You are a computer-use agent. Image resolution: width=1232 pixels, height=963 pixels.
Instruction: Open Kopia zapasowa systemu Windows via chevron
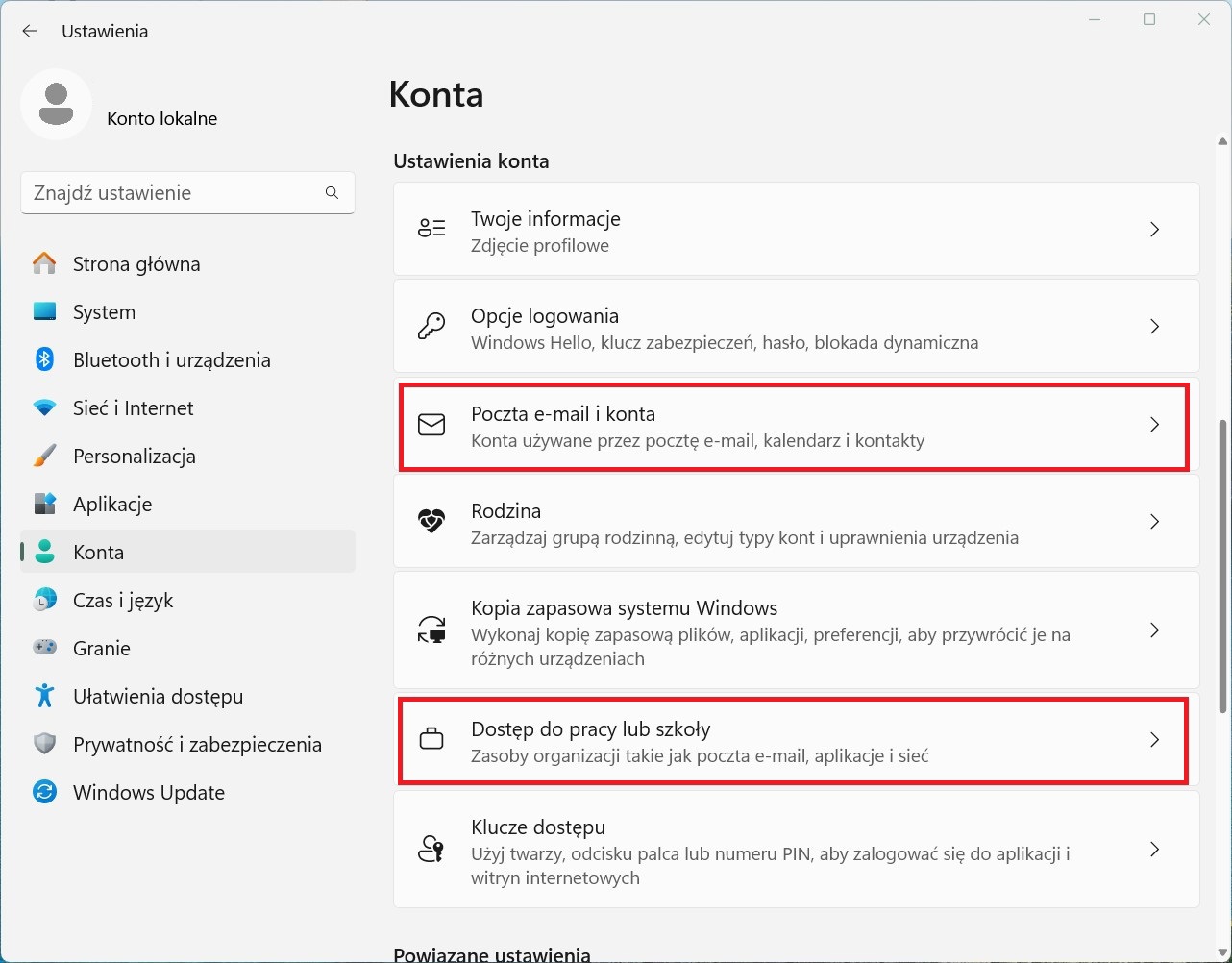(x=1155, y=630)
